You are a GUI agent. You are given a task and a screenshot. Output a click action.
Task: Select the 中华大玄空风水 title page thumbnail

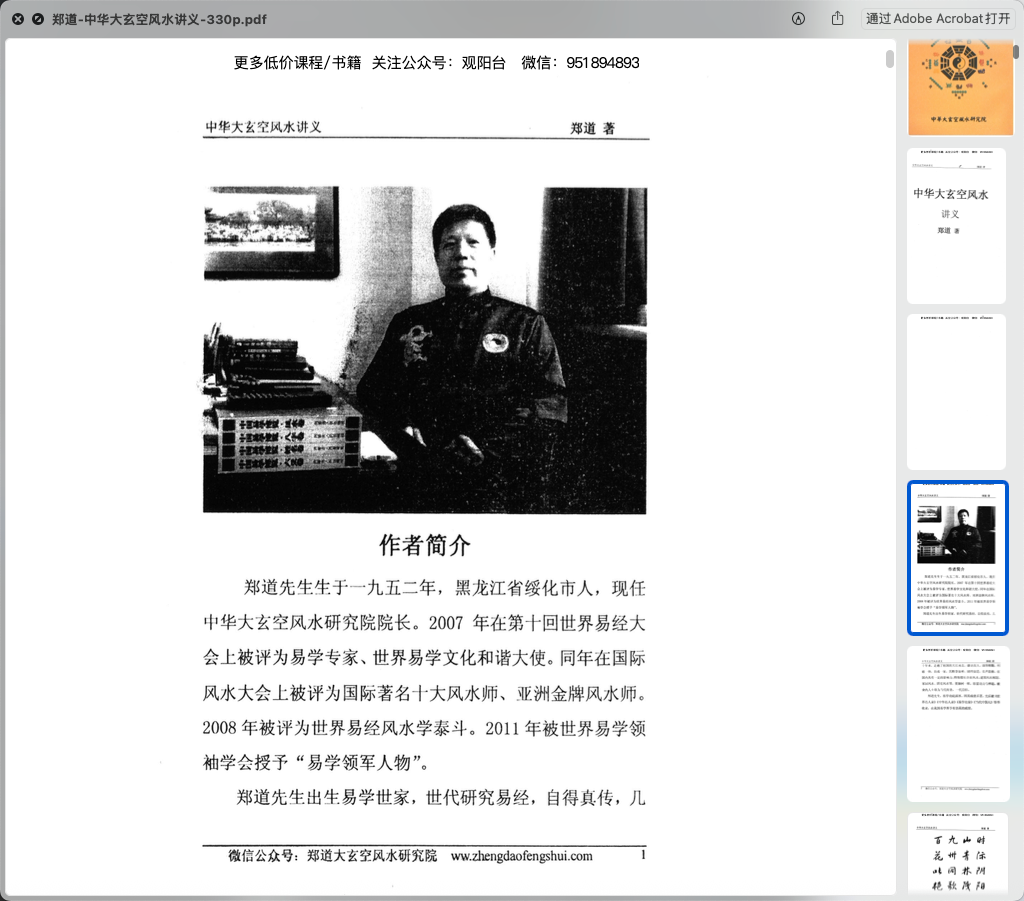955,226
